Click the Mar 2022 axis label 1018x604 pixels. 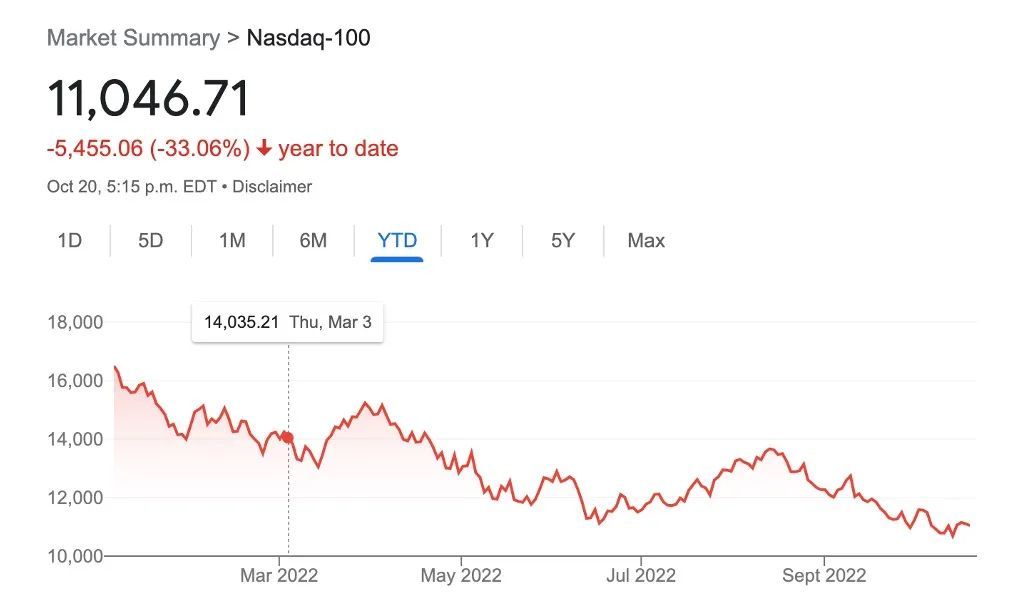(x=279, y=576)
